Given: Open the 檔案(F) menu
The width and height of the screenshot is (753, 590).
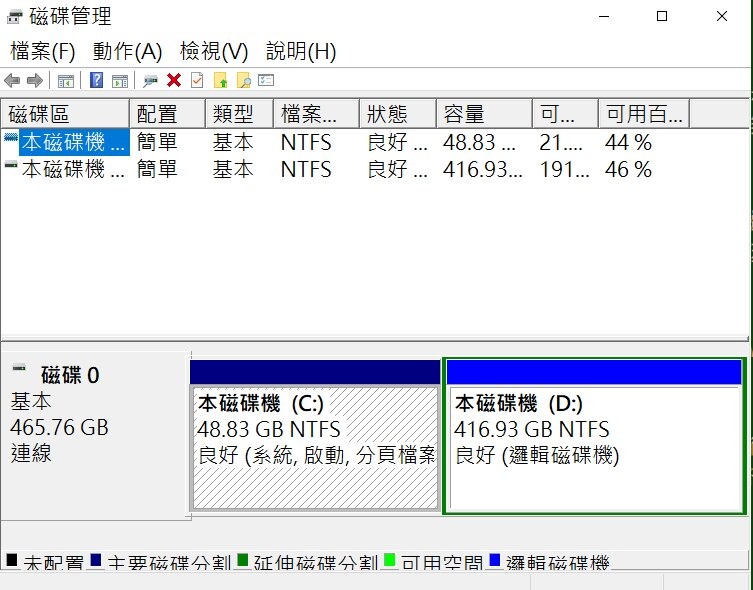Looking at the screenshot, I should 43,51.
